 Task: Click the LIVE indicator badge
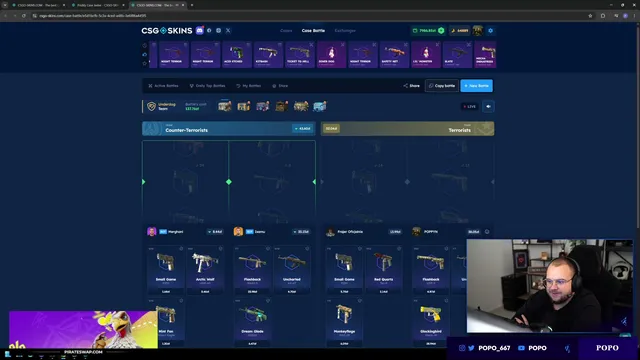[470, 107]
